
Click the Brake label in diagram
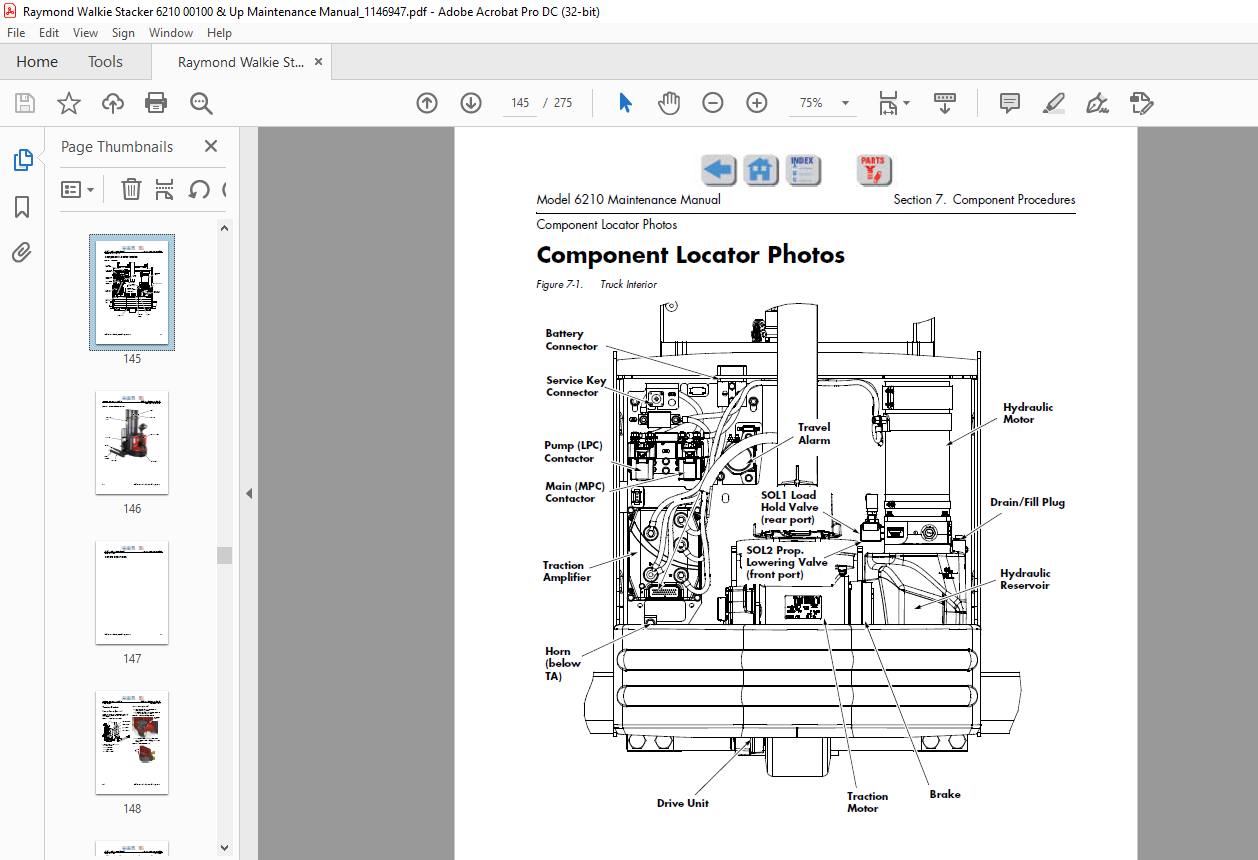(945, 794)
